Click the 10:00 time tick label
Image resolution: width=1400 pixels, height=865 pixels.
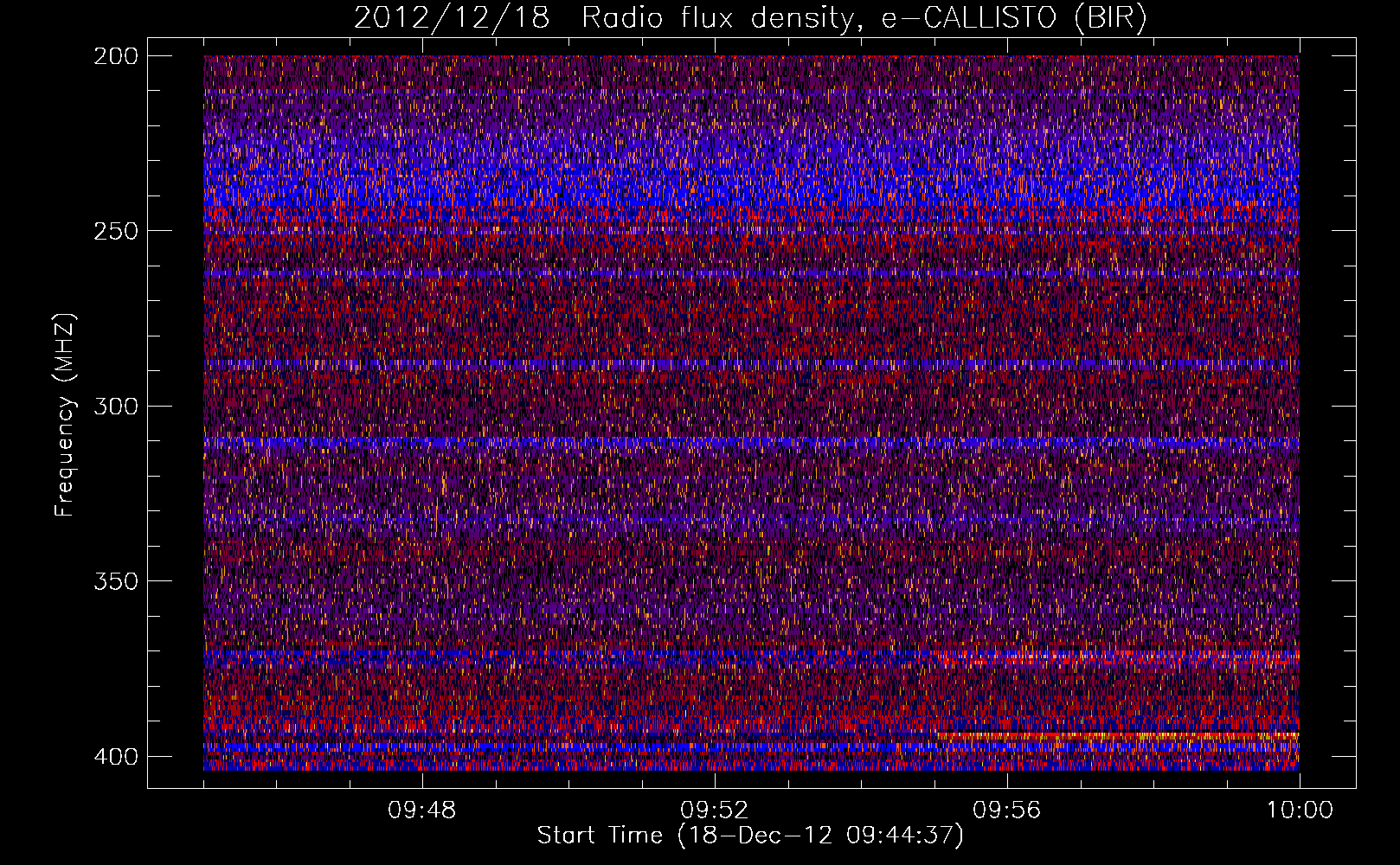pos(1300,811)
